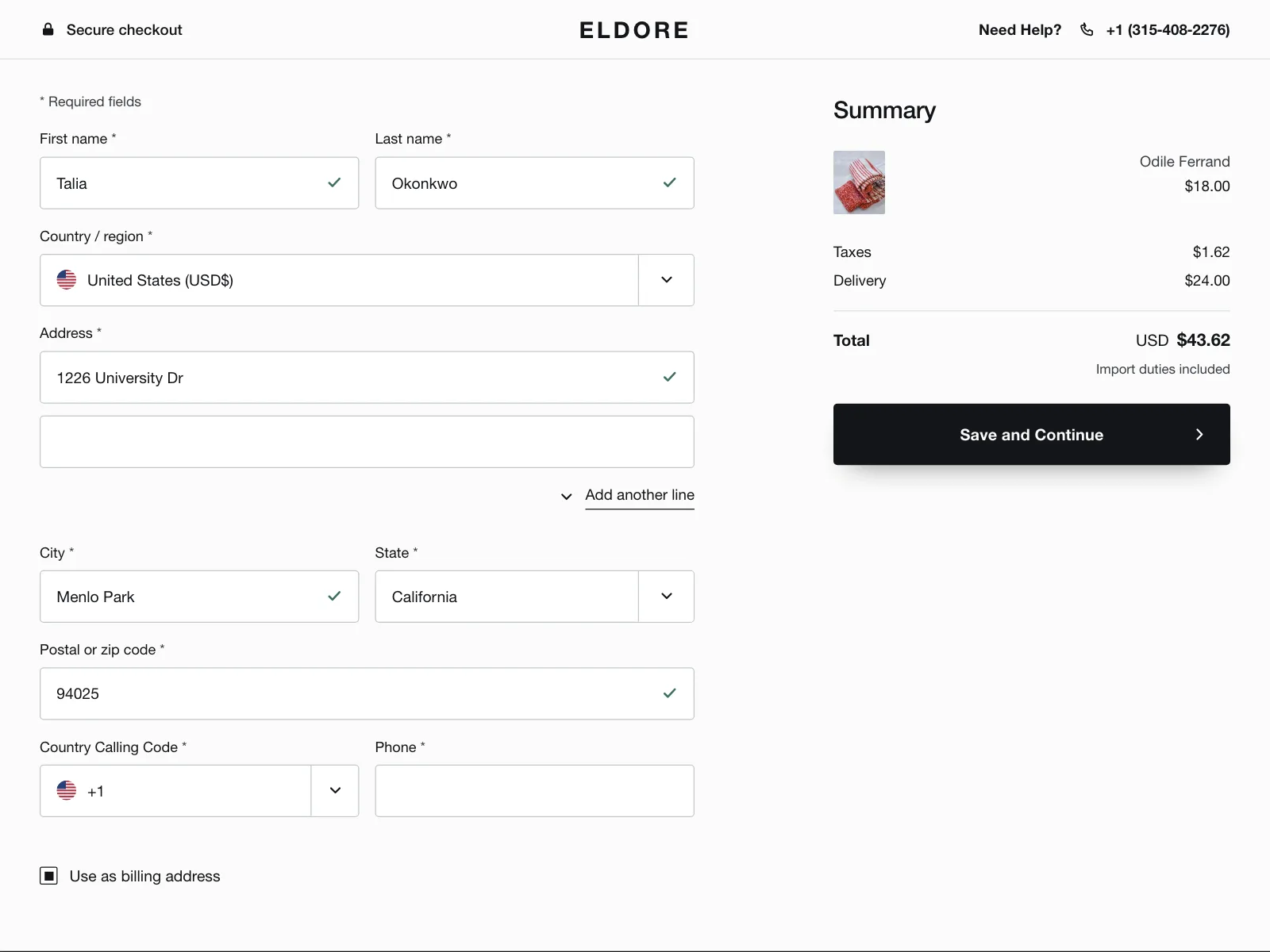1270x952 pixels.
Task: Click the Postal code field containing 94025
Action: (x=367, y=693)
